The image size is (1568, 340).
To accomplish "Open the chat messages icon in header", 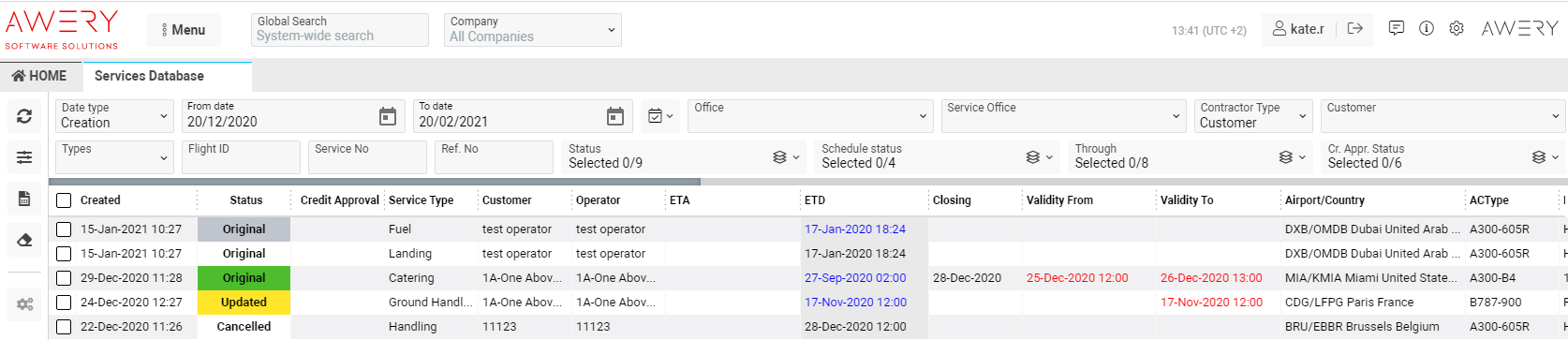I will click(x=1397, y=28).
